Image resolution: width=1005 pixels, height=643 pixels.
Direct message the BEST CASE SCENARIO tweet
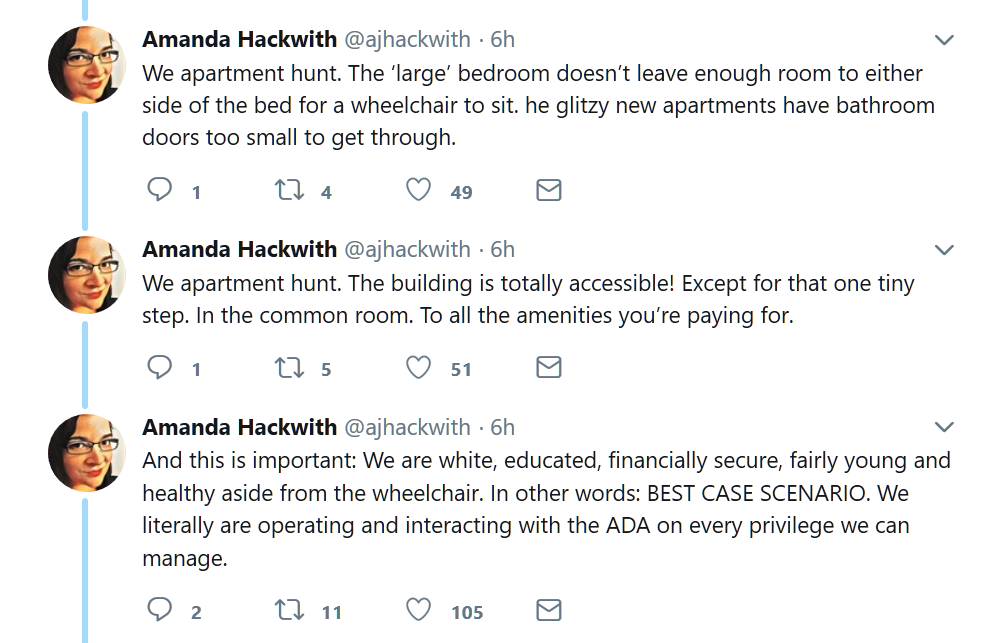coord(549,610)
